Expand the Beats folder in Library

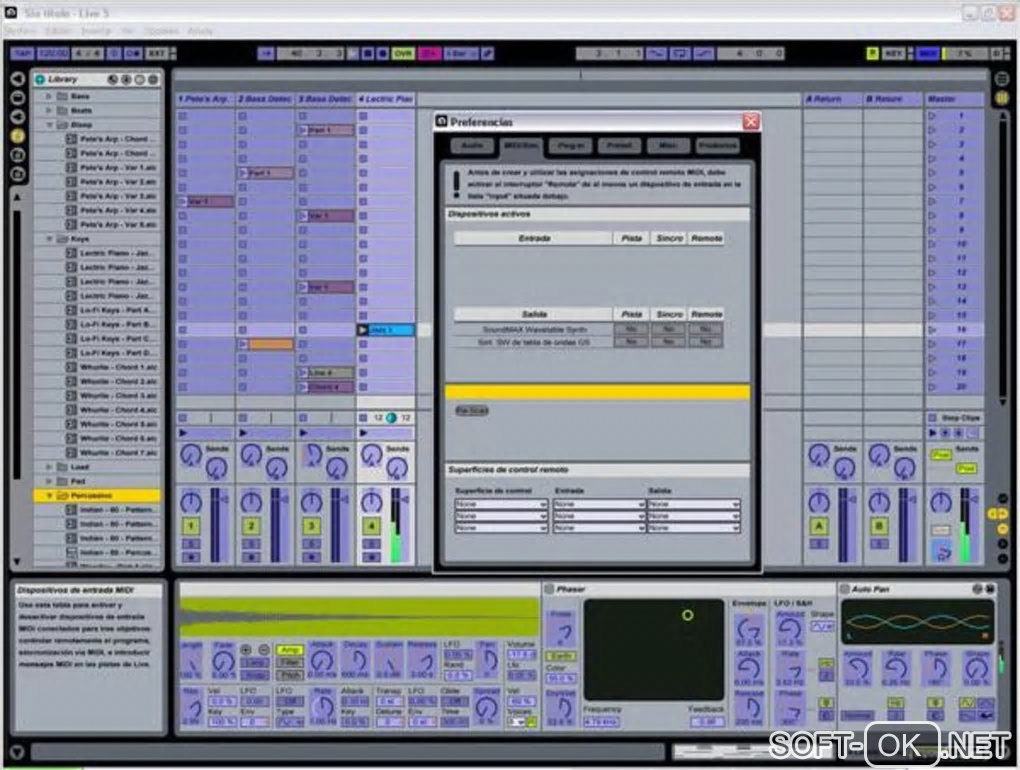(48, 111)
